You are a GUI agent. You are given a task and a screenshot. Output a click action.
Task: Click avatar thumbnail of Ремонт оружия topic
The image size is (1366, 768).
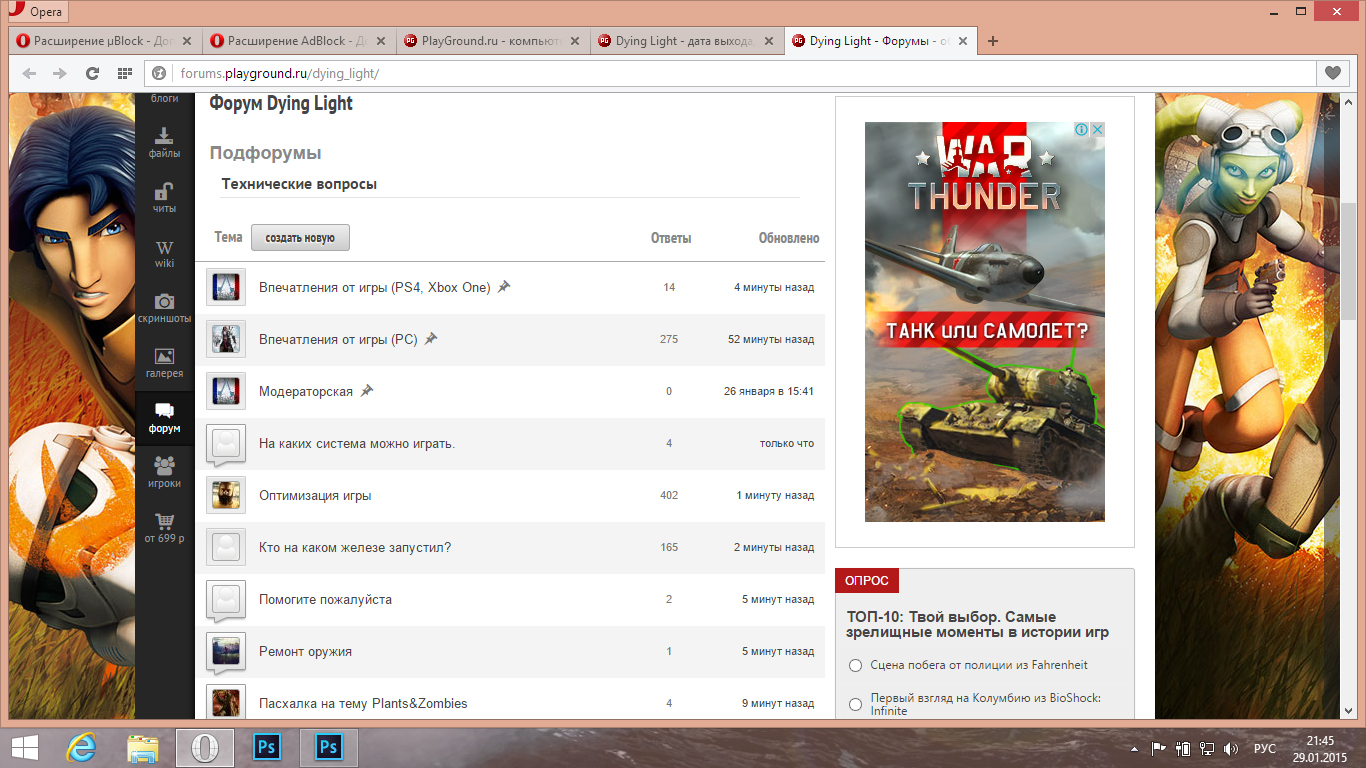(226, 652)
